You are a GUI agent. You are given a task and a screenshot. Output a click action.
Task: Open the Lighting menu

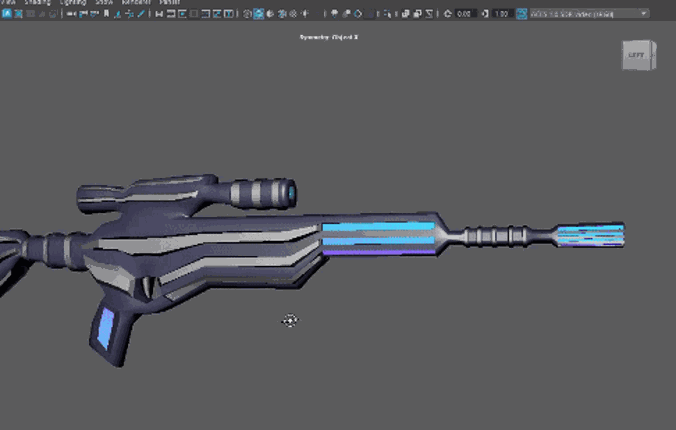pos(73,3)
